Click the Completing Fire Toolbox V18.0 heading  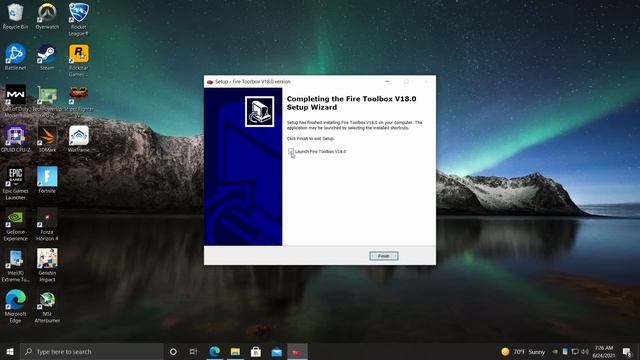click(x=351, y=103)
